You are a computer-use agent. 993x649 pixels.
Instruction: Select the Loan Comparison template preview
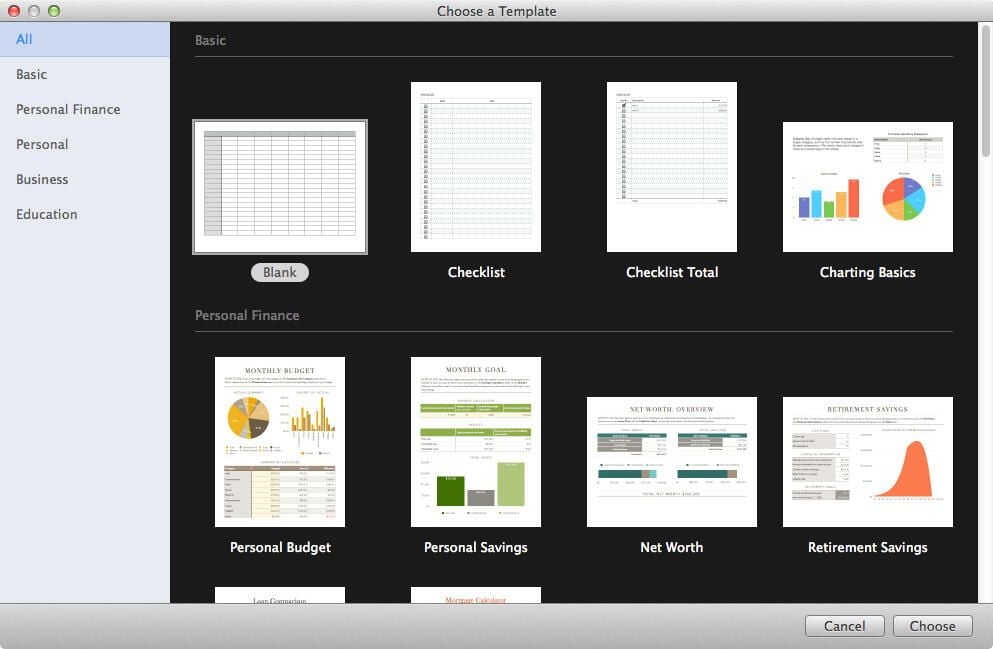click(x=280, y=595)
